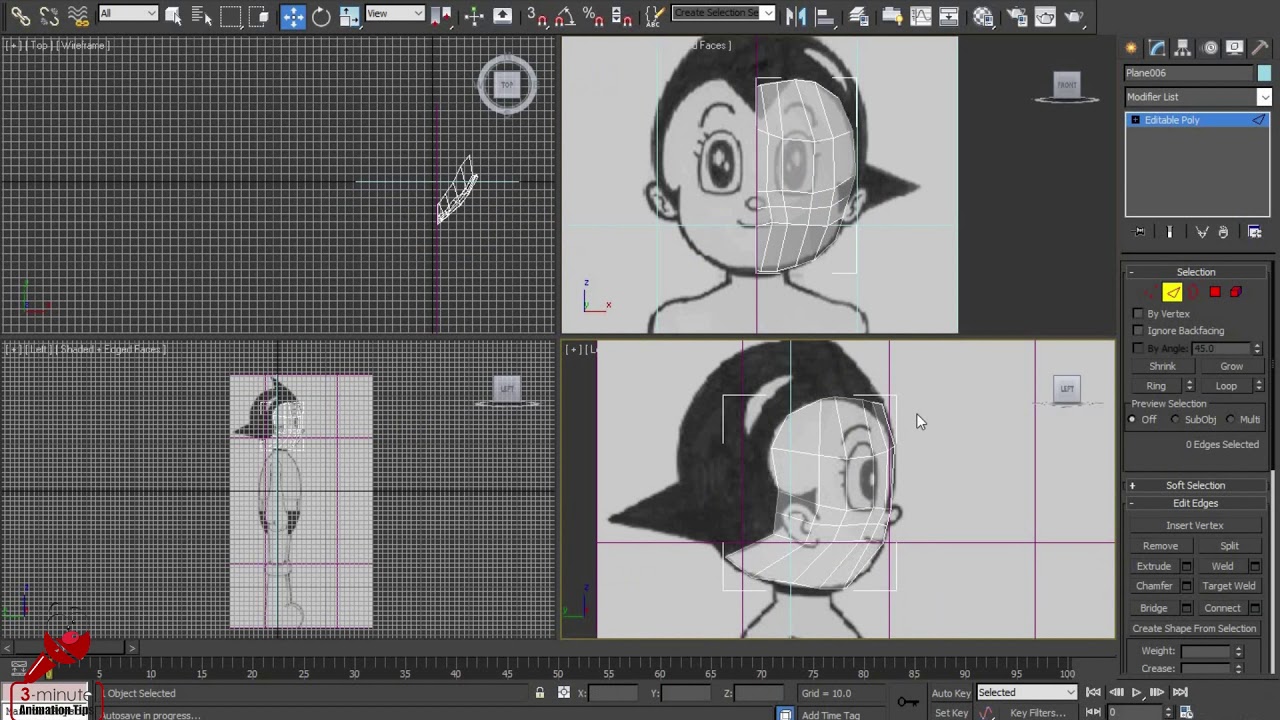1280x720 pixels.
Task: Toggle the selection lock icon
Action: pyautogui.click(x=540, y=693)
